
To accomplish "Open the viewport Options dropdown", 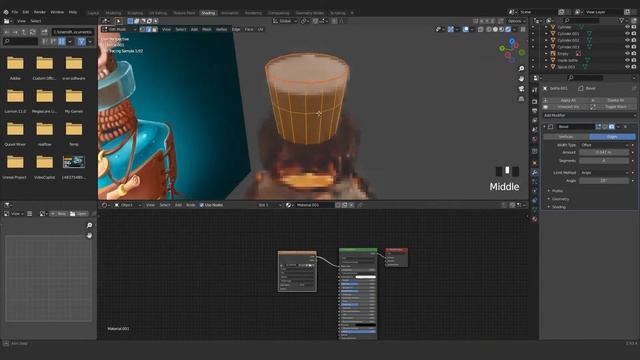I will pyautogui.click(x=517, y=21).
